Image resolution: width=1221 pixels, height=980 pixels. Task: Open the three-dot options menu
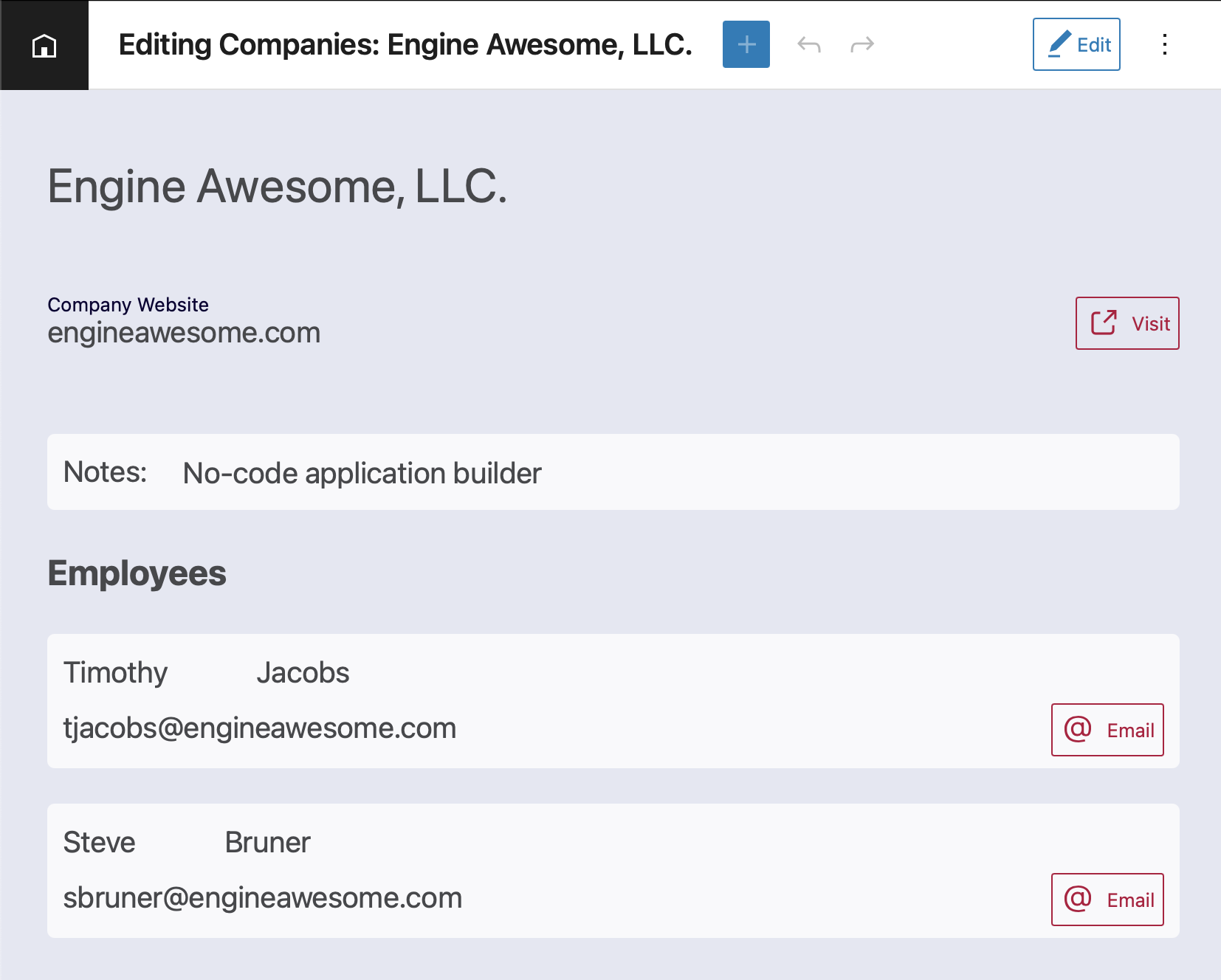(x=1165, y=44)
